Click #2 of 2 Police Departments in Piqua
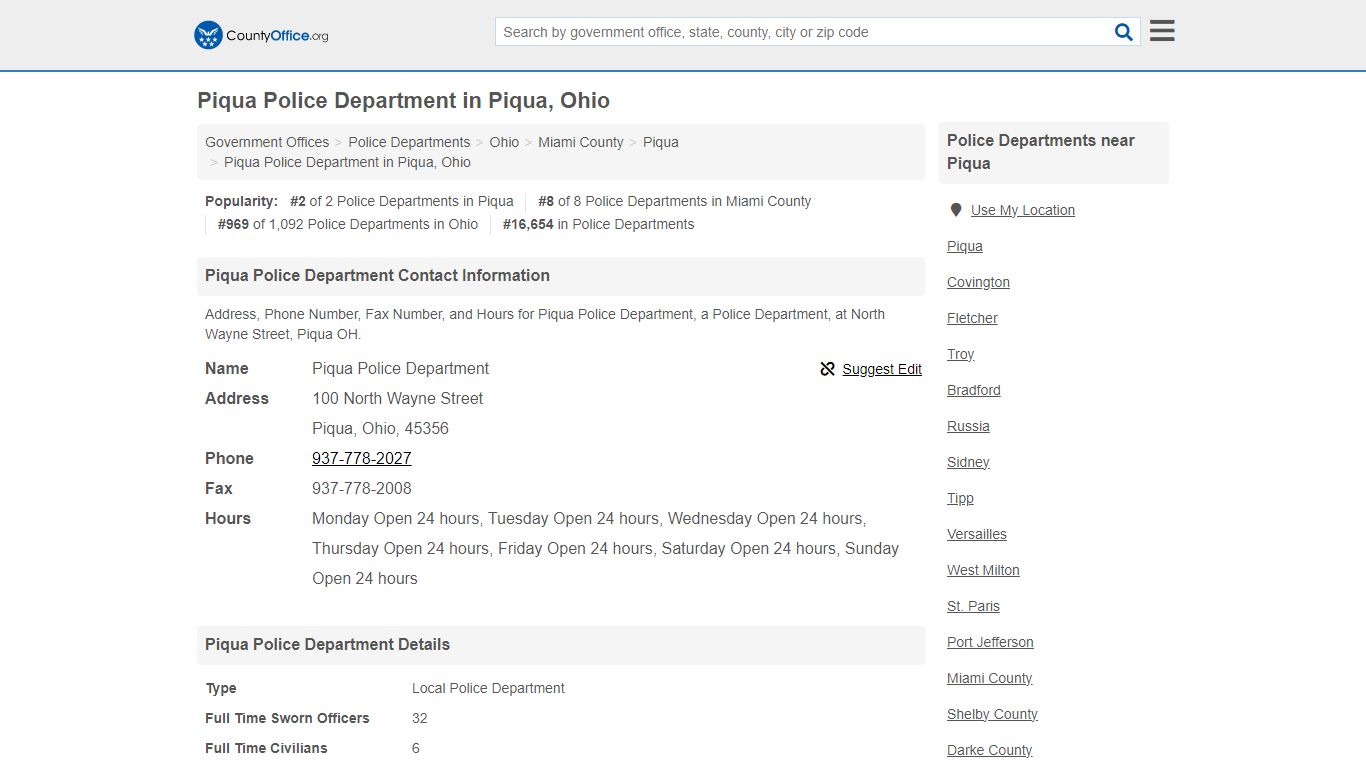Screen dimensions: 1366x768 pyautogui.click(x=402, y=201)
